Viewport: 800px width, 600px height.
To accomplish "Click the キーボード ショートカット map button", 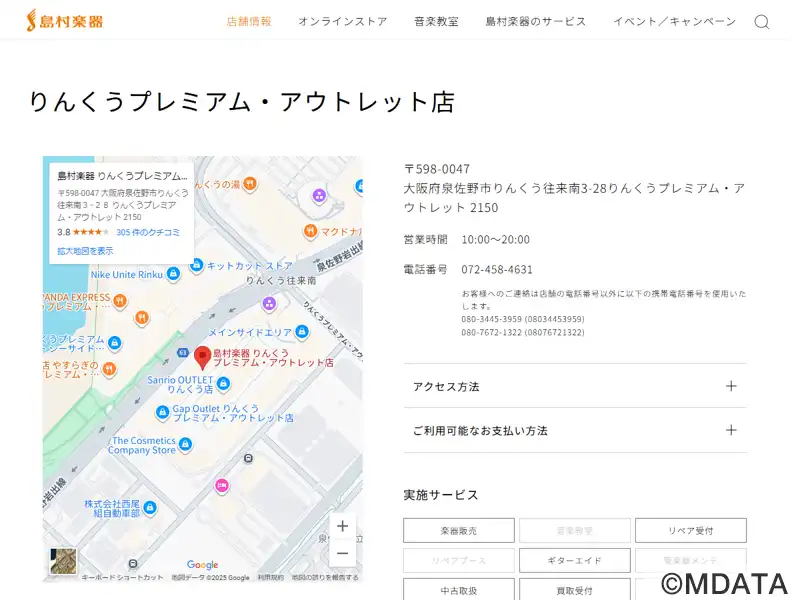I will (122, 578).
